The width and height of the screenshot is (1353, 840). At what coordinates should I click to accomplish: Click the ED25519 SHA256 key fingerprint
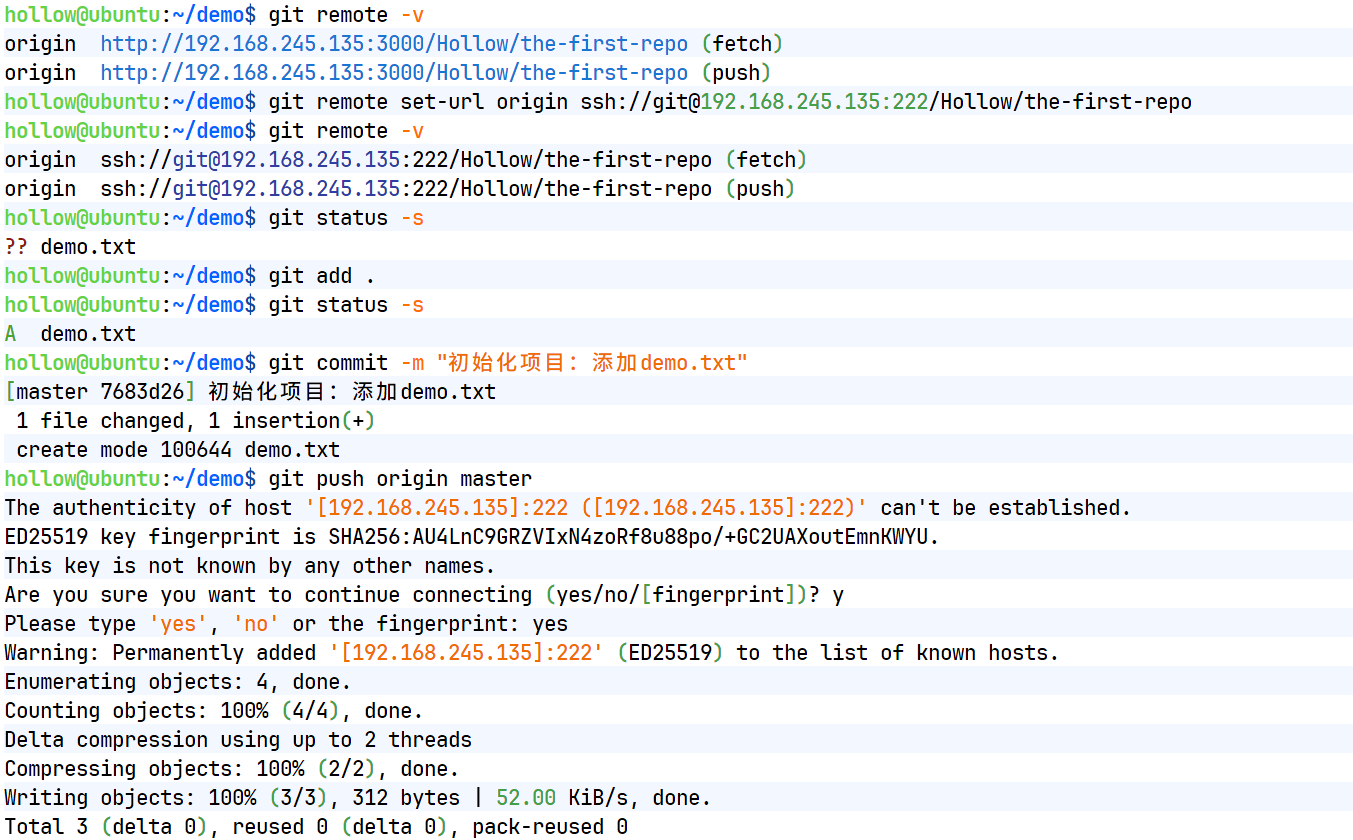[x=634, y=537]
